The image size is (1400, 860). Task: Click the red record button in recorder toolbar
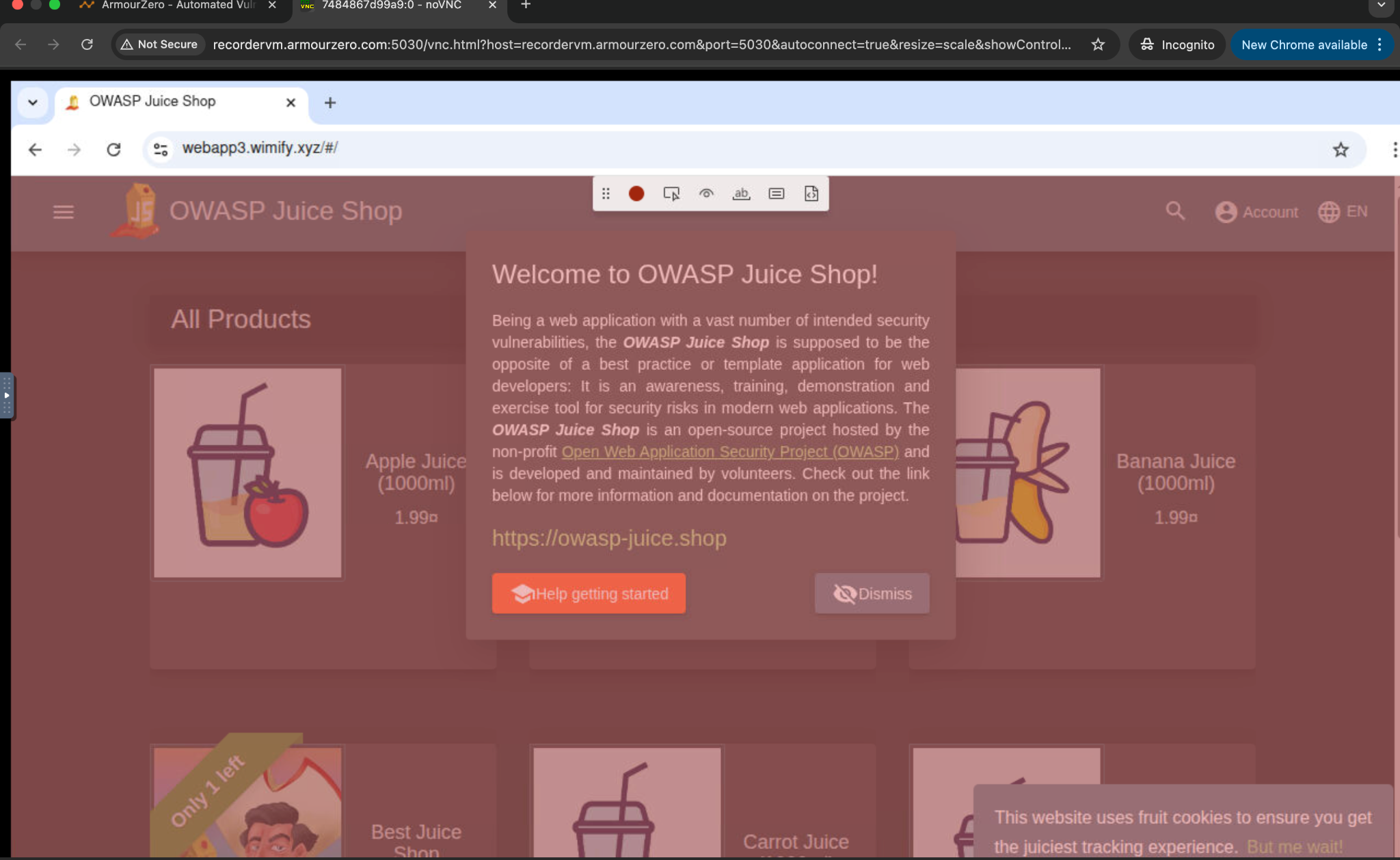[x=636, y=194]
